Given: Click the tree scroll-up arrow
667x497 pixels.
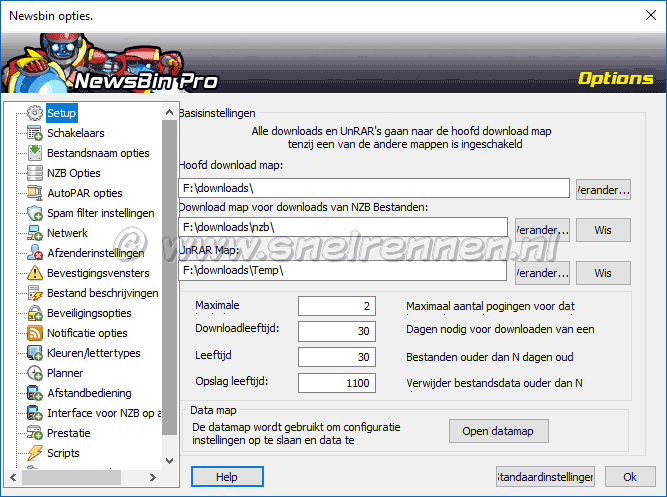Looking at the screenshot, I should click(x=169, y=112).
